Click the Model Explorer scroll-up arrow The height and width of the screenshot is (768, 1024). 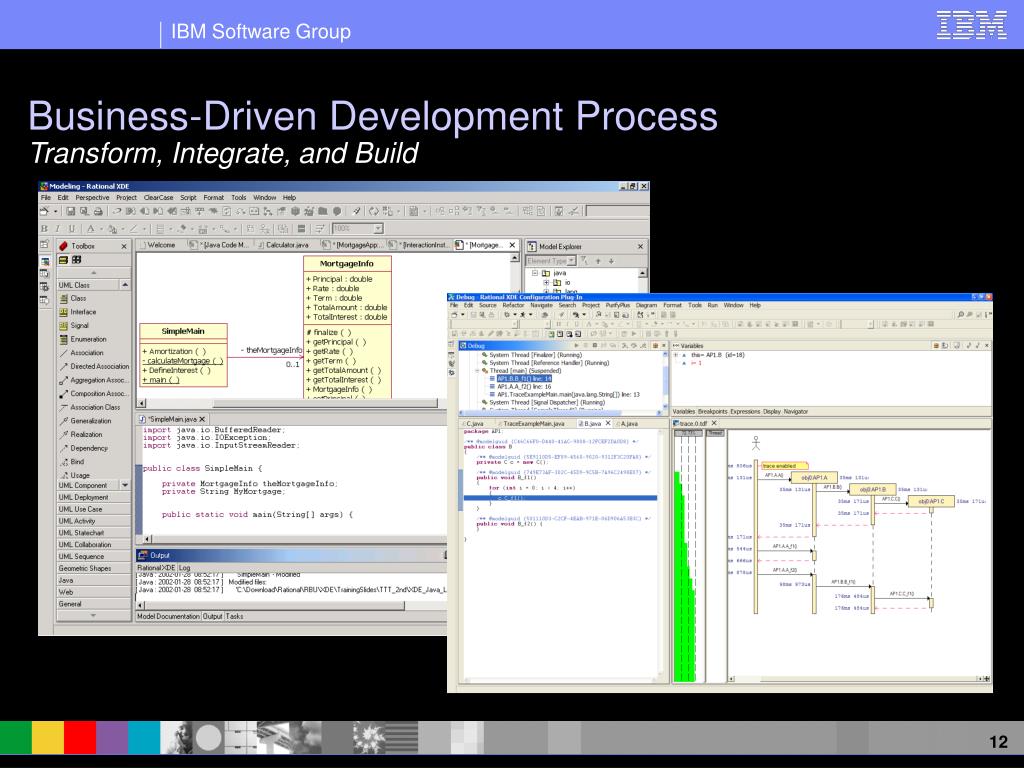click(x=643, y=273)
